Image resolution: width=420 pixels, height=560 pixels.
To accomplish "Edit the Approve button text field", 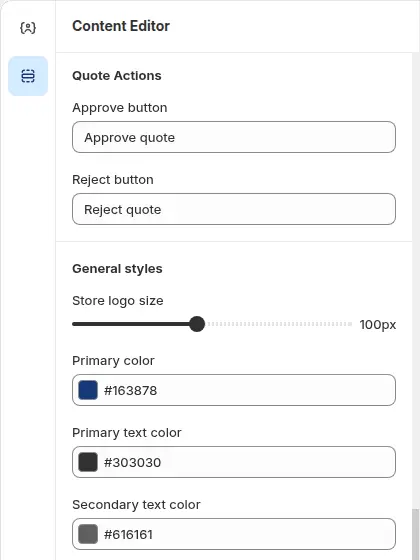I will (x=234, y=137).
